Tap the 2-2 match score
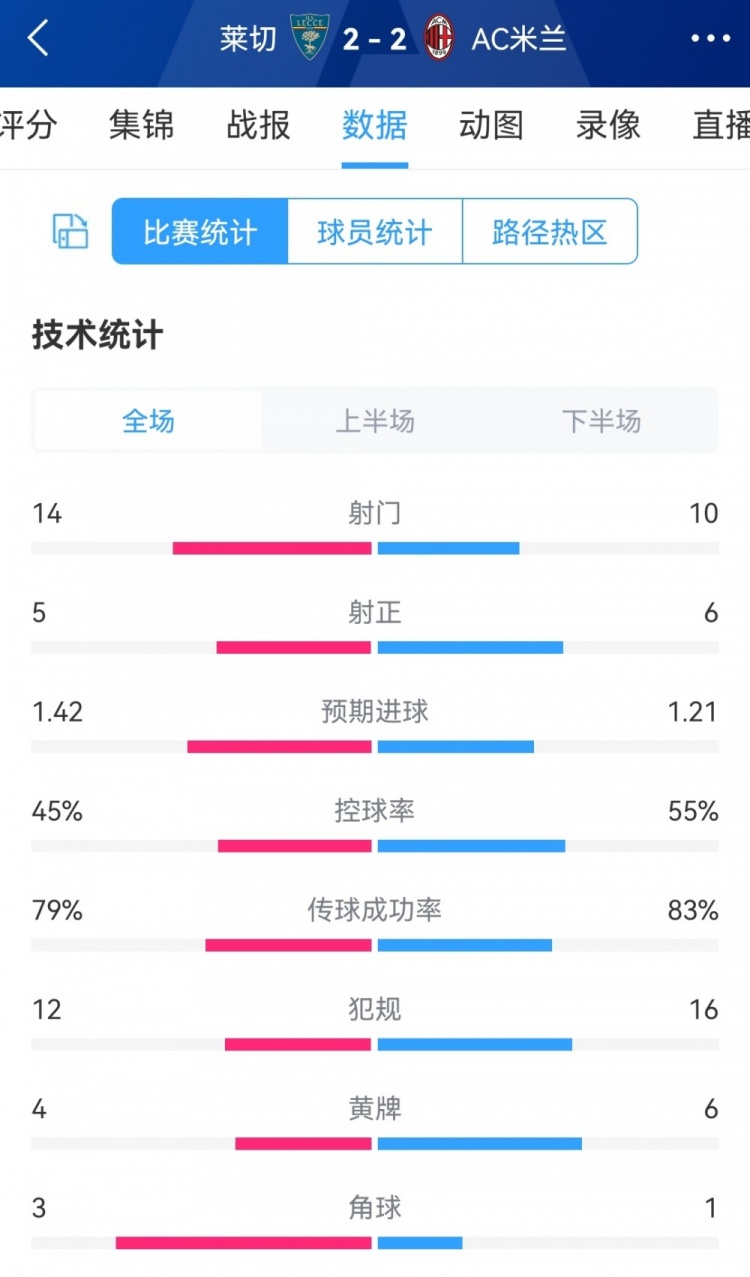The image size is (750, 1277). pyautogui.click(x=375, y=38)
